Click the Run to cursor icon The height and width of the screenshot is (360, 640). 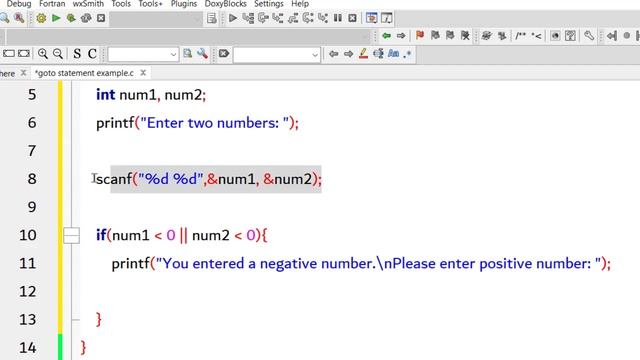pyautogui.click(x=248, y=18)
